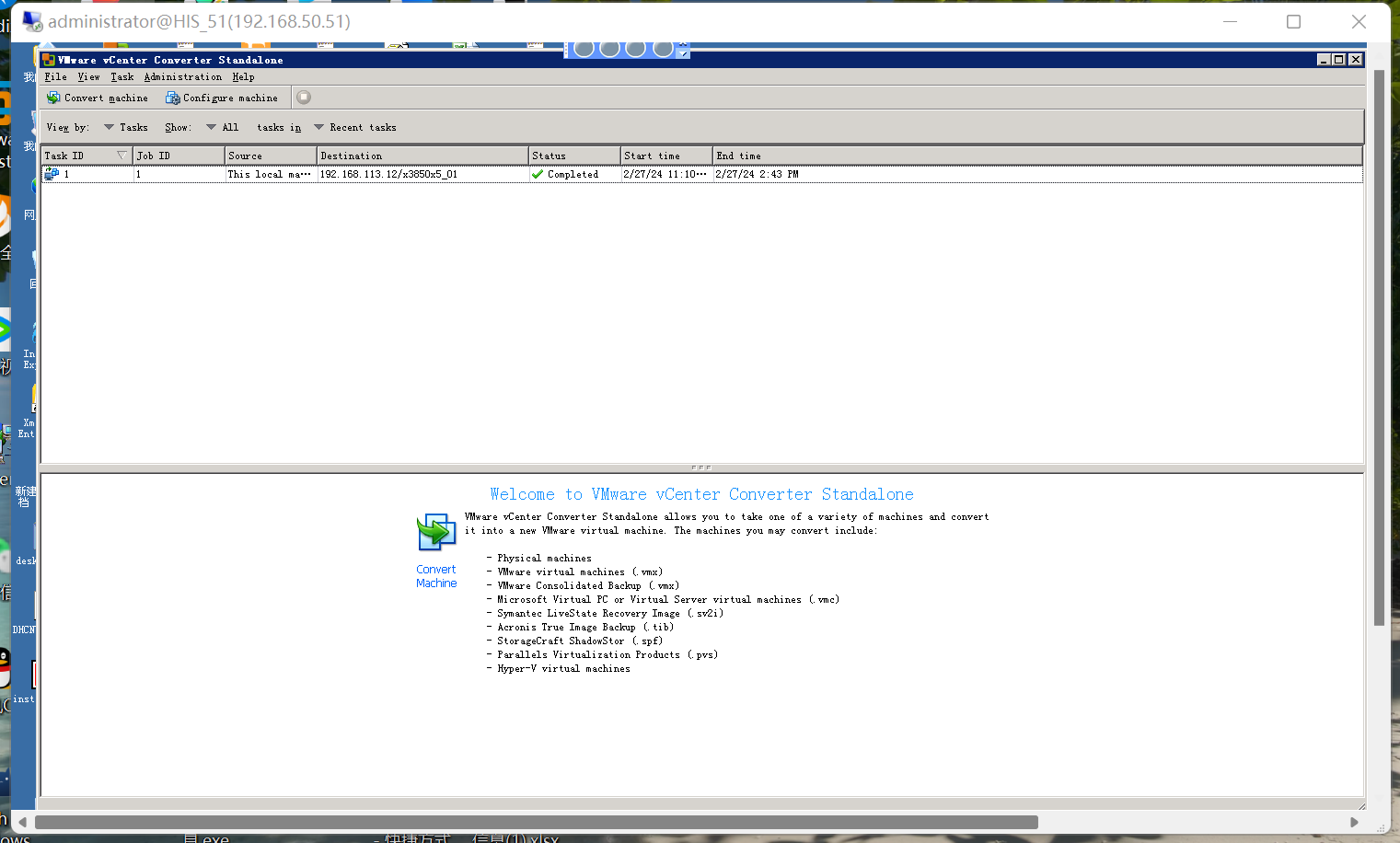Click the Configure machine toolbar button
Screen dimensions: 1400x843
(222, 98)
